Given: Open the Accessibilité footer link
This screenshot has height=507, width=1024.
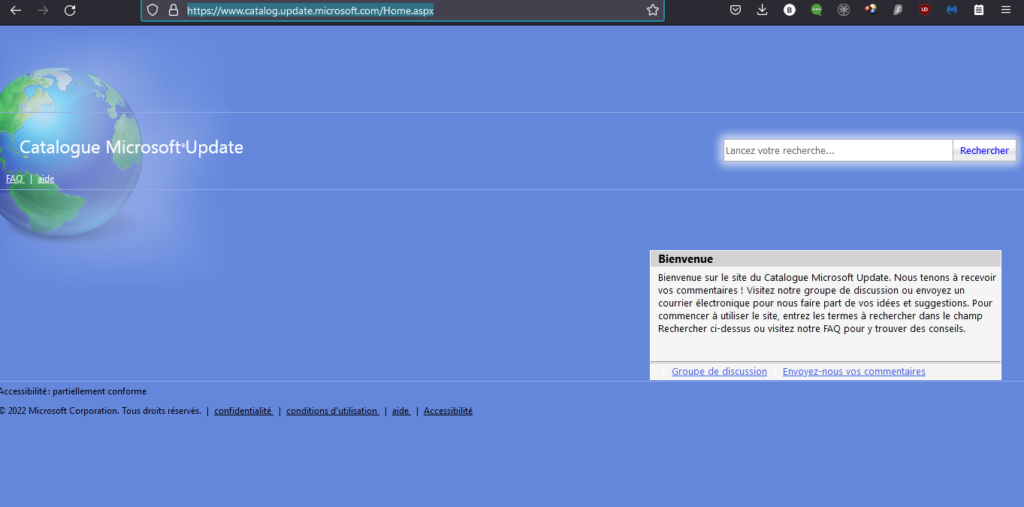Looking at the screenshot, I should pyautogui.click(x=448, y=411).
